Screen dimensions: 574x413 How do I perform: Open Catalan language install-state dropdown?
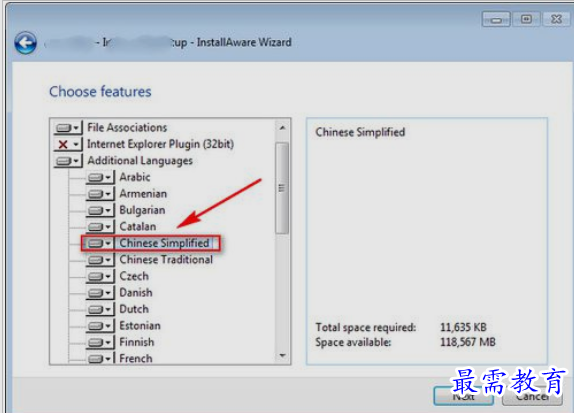[x=100, y=227]
